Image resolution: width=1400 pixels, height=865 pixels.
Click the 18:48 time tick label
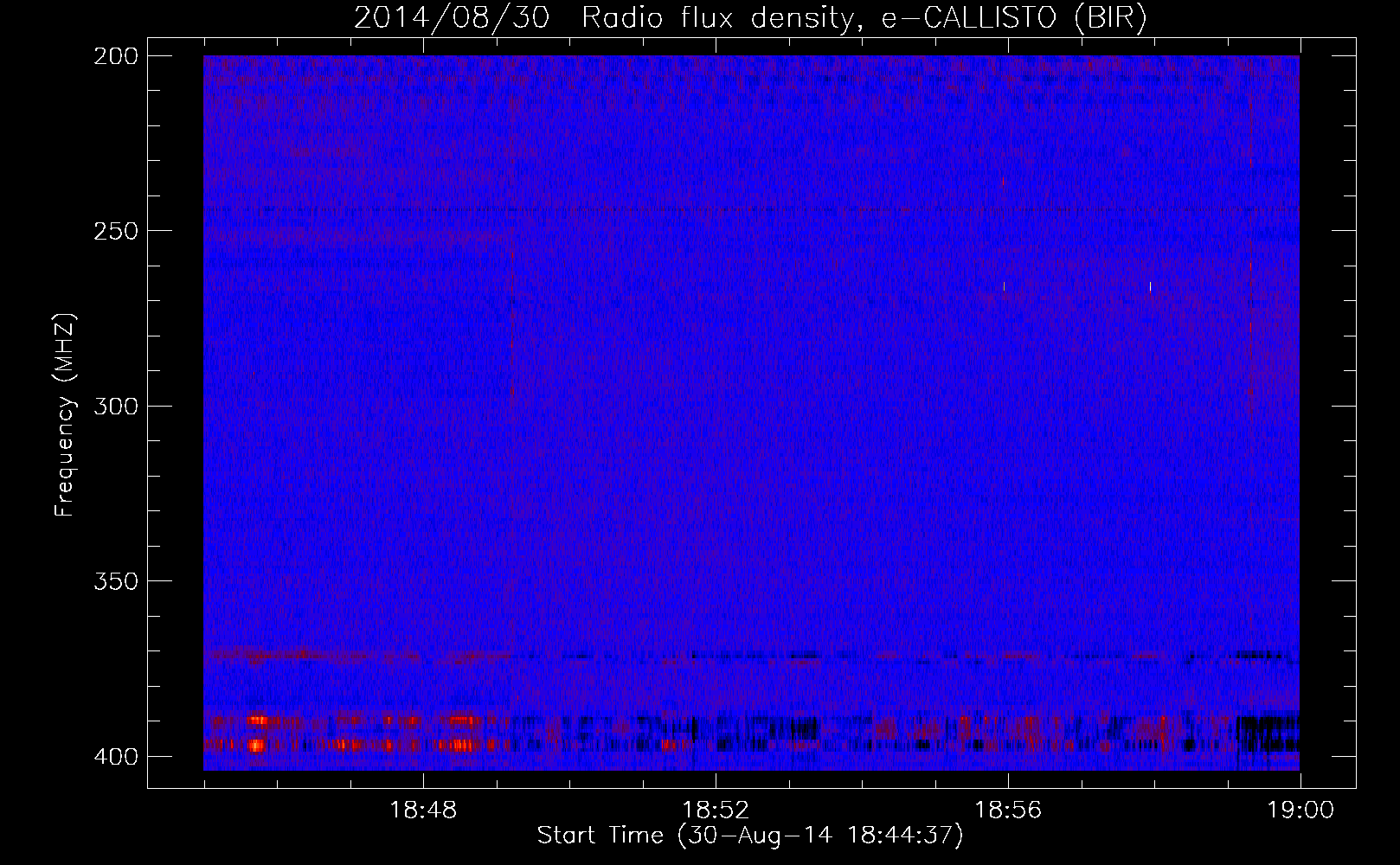423,811
